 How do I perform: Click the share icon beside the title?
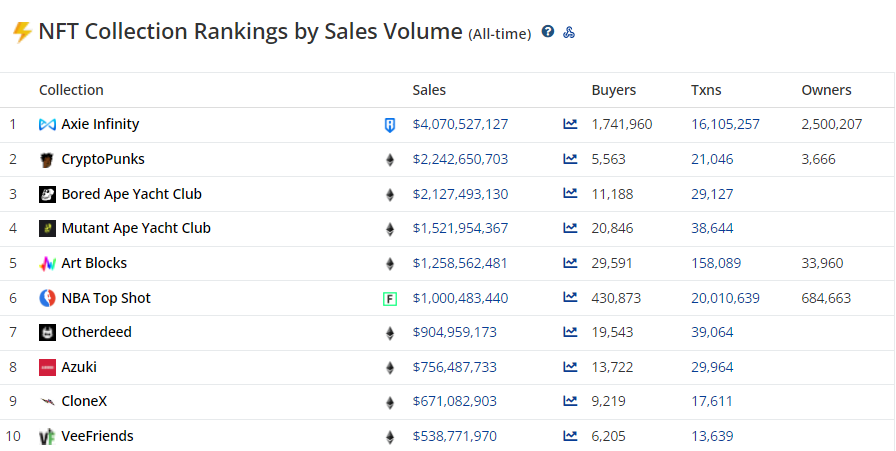click(569, 32)
